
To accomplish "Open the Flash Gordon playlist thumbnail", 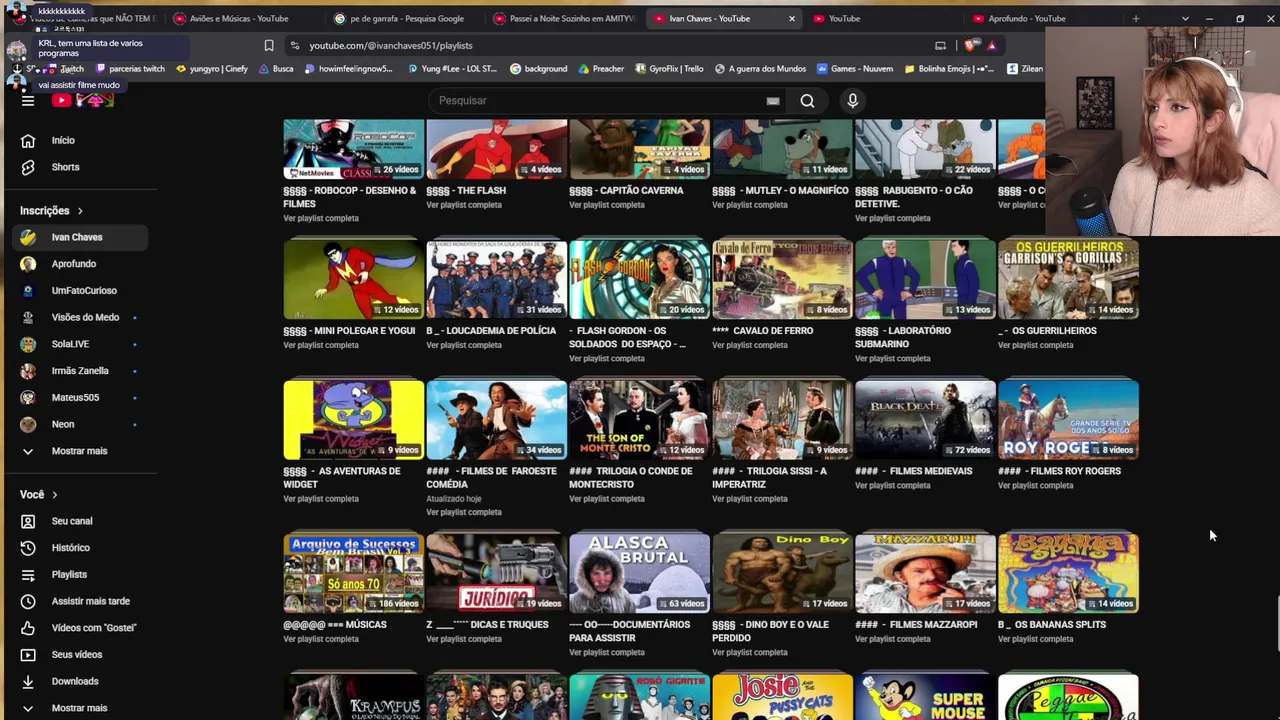I will pyautogui.click(x=639, y=279).
